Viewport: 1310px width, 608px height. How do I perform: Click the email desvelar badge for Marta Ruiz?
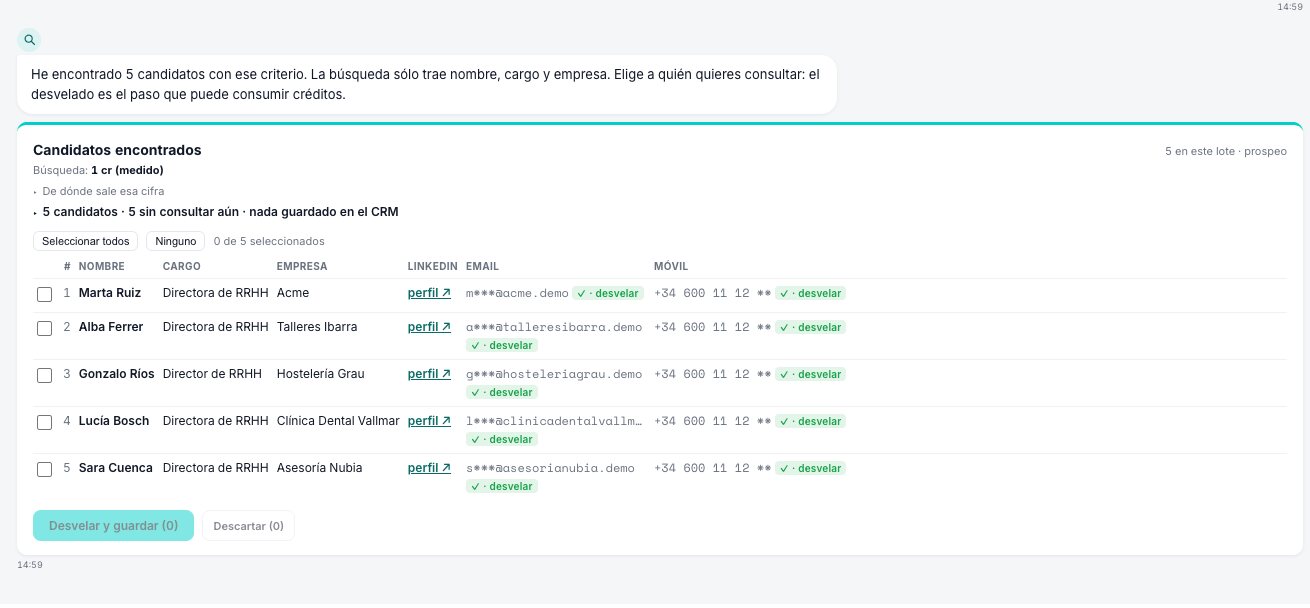(x=608, y=294)
